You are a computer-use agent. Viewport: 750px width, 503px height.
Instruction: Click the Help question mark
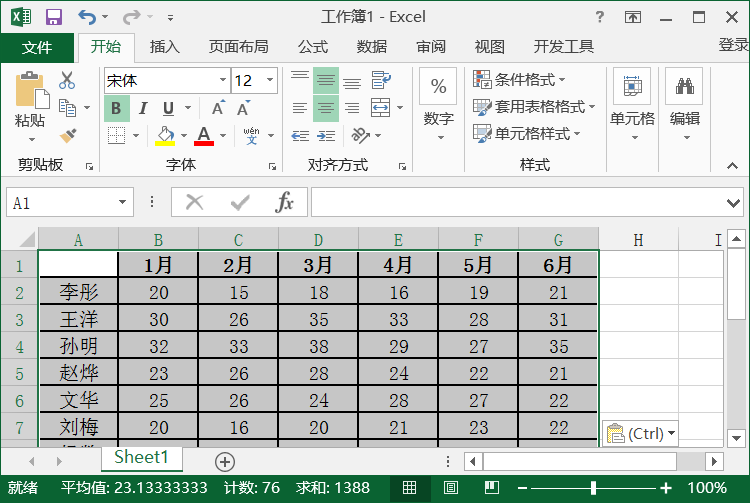600,17
